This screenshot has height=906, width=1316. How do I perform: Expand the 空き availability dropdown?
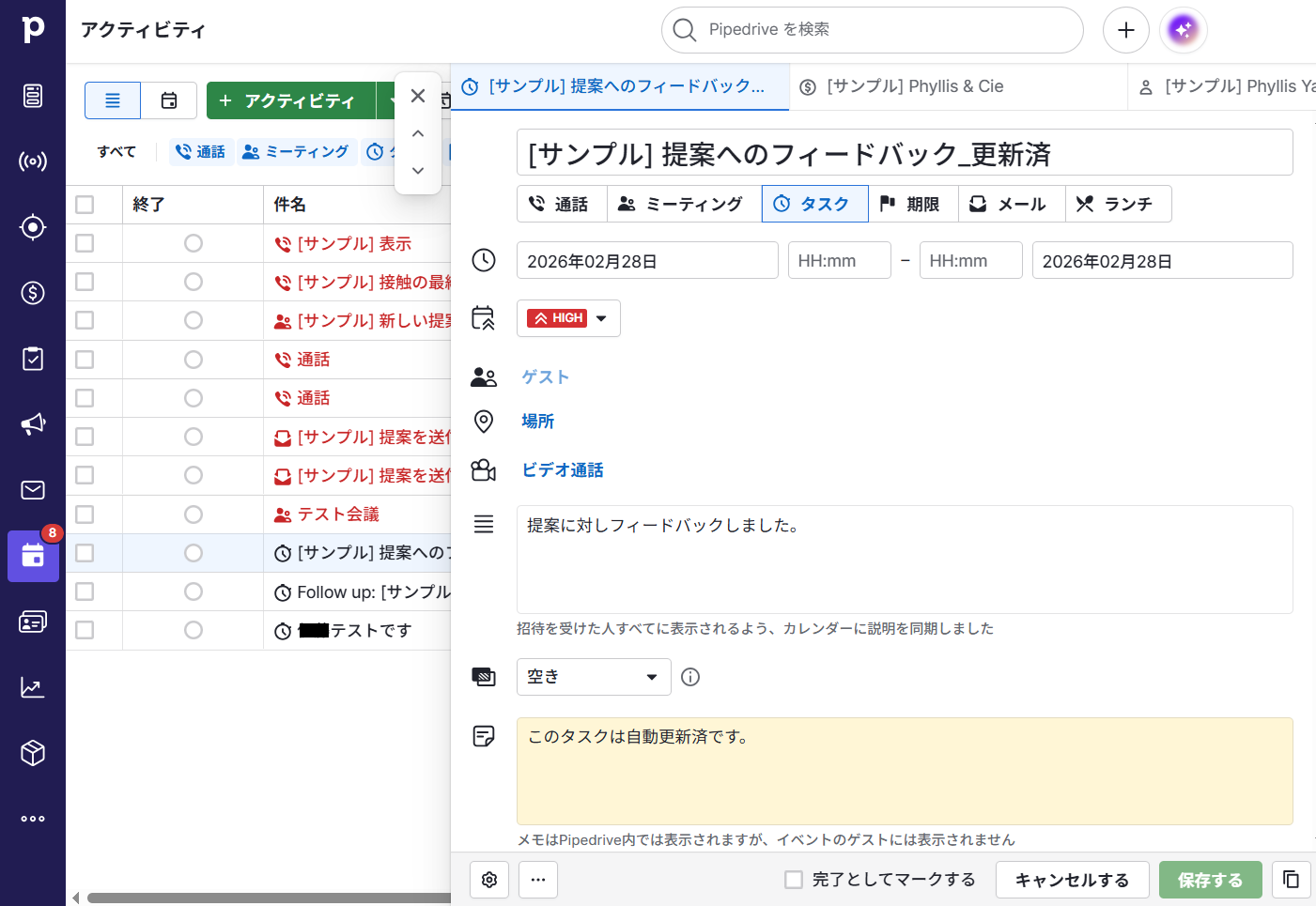pos(594,677)
